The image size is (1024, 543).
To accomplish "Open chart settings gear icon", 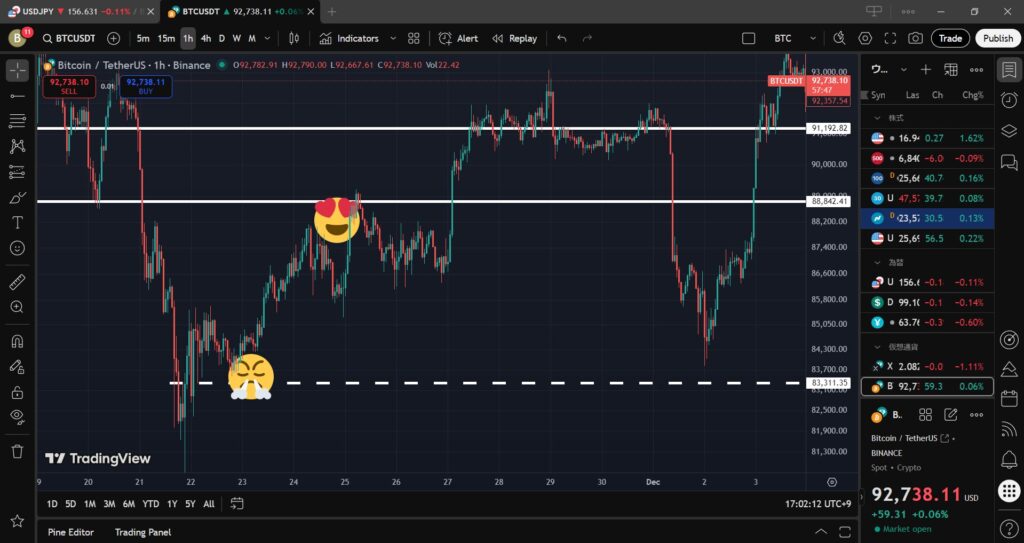I will [x=865, y=38].
